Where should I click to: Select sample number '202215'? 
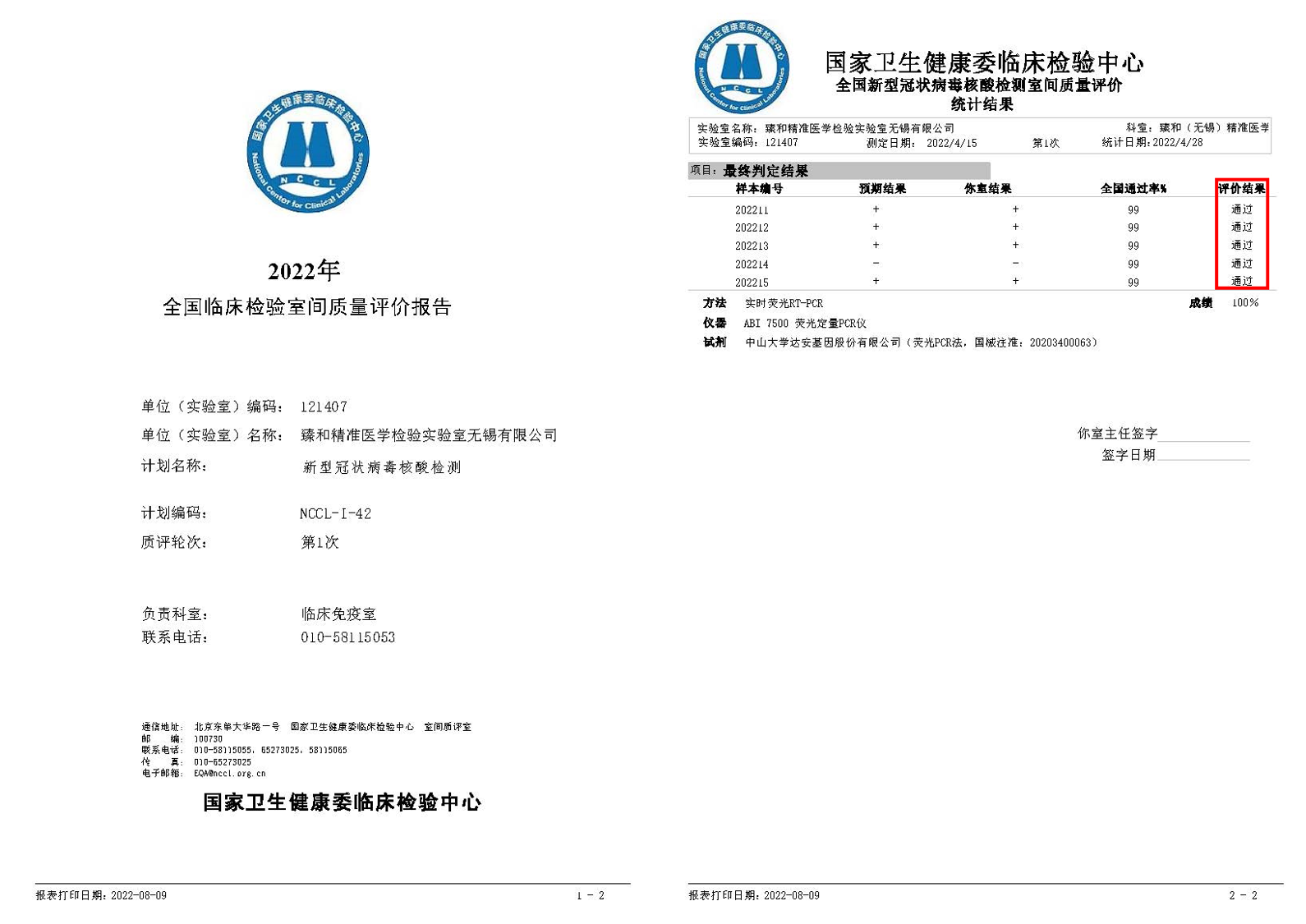(752, 283)
